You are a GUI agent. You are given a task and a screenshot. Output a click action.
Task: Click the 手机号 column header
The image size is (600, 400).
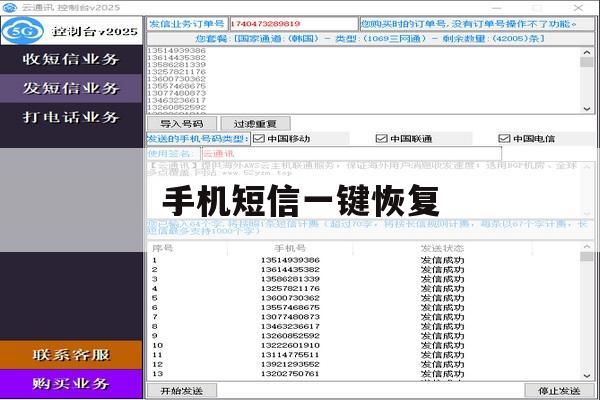[290, 248]
